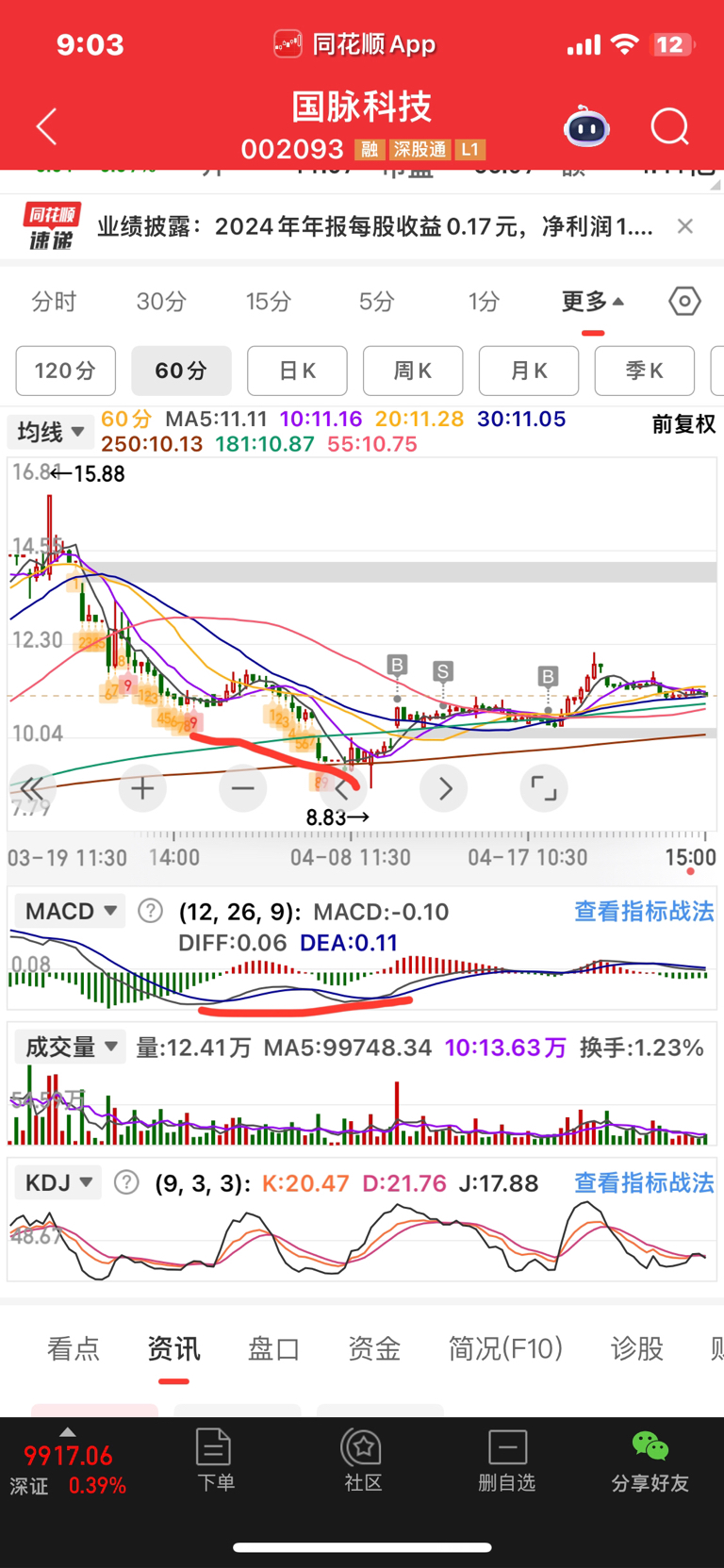This screenshot has height=1568, width=724.
Task: Move chart right with next arrow
Action: coord(444,788)
